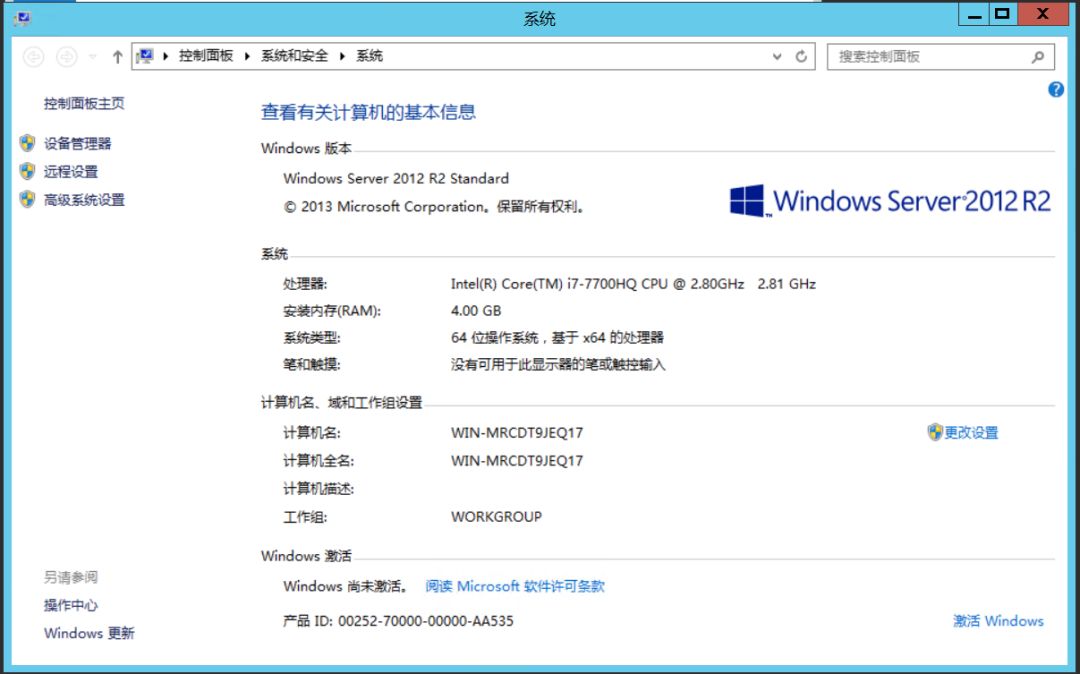The height and width of the screenshot is (674, 1080).
Task: Navigate to 系统和安全 breadcrumb
Action: click(294, 56)
